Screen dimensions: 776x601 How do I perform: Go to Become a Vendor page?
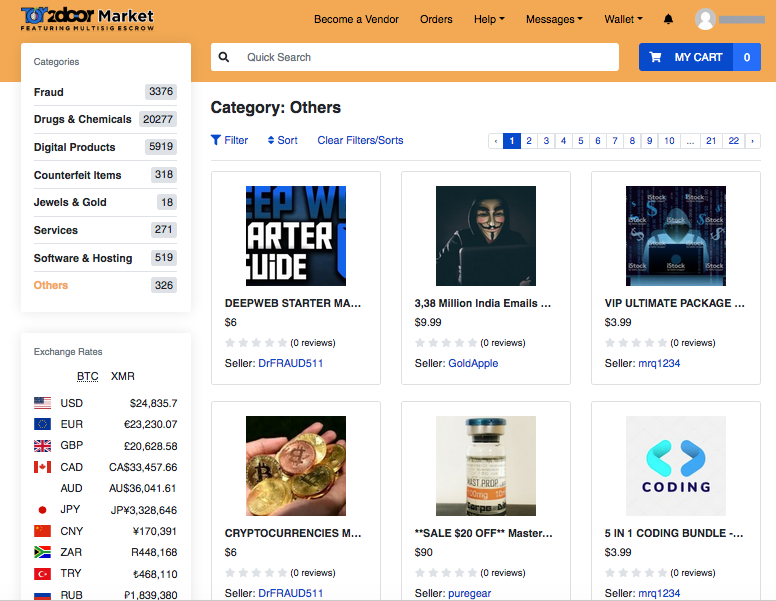pyautogui.click(x=356, y=19)
